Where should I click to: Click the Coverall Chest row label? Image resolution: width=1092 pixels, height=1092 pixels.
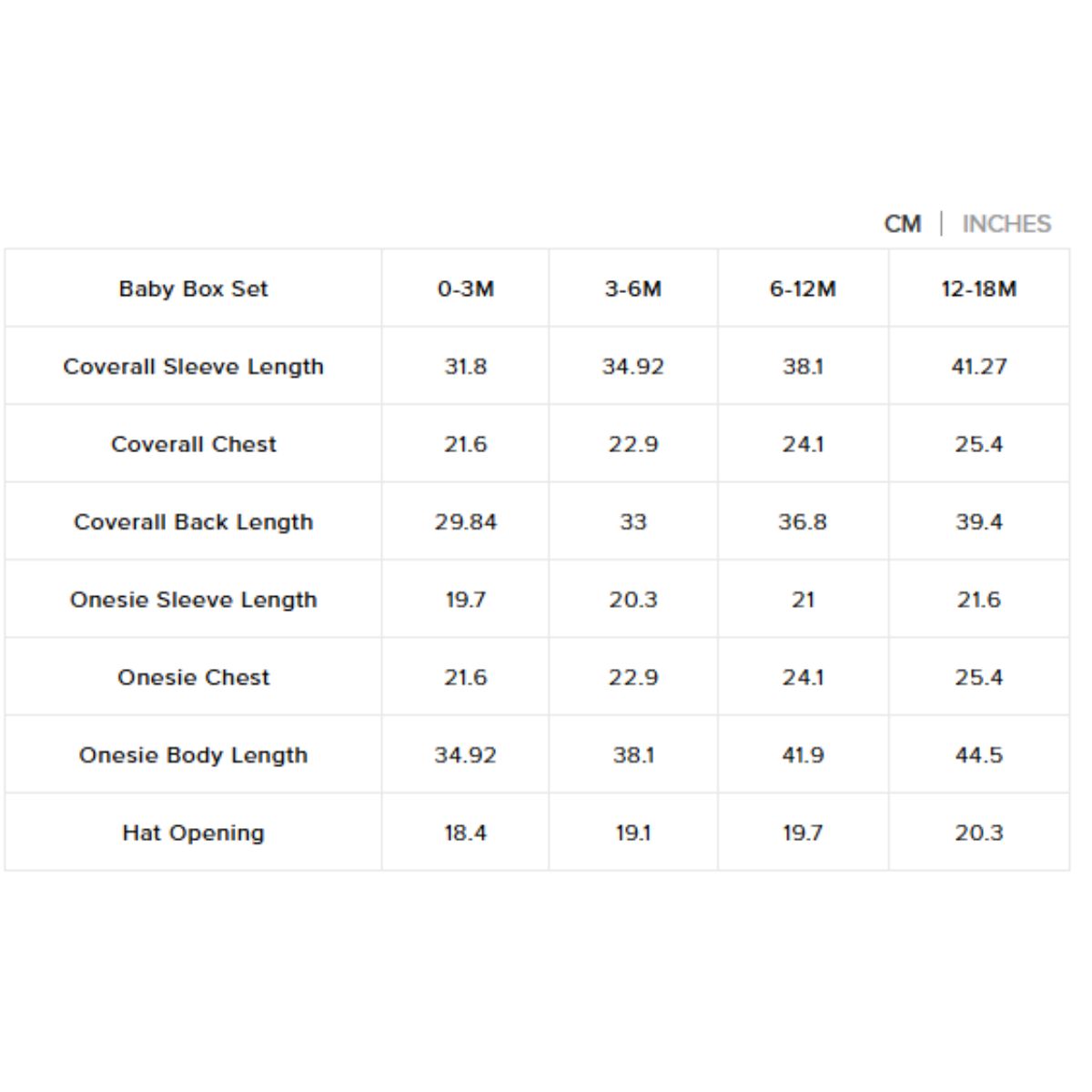[x=193, y=444]
